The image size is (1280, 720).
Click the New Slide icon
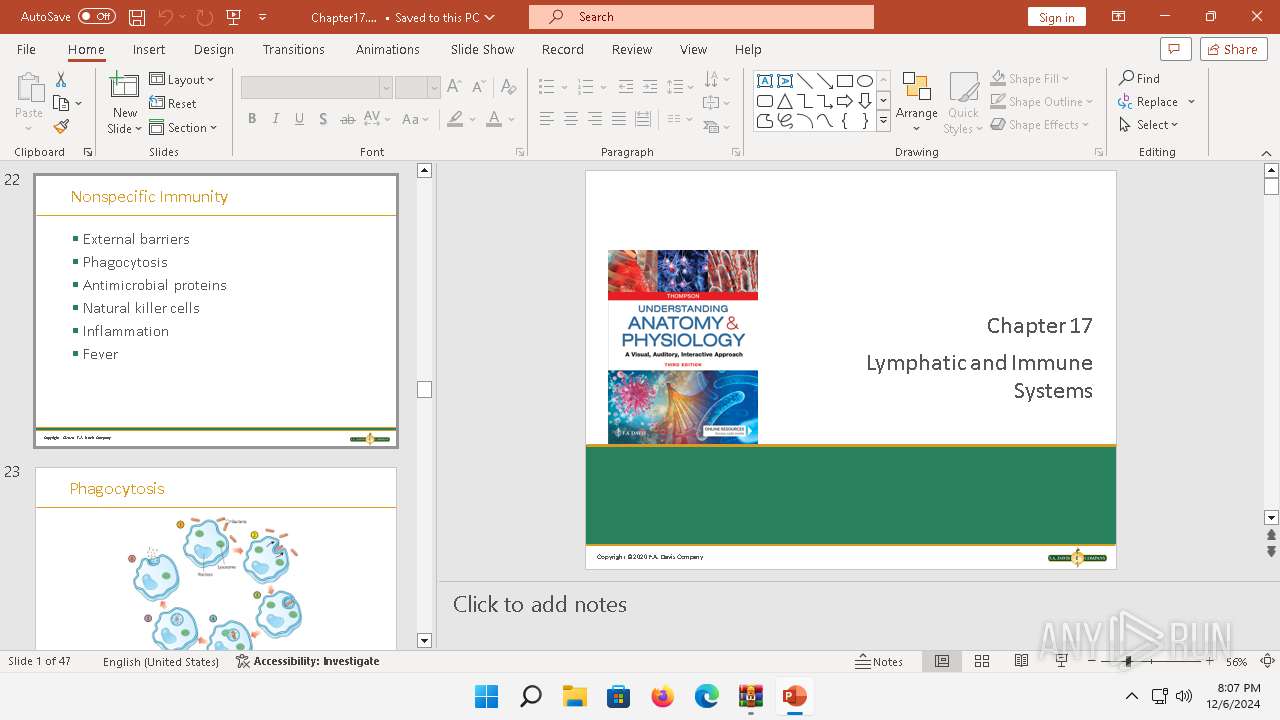(125, 86)
